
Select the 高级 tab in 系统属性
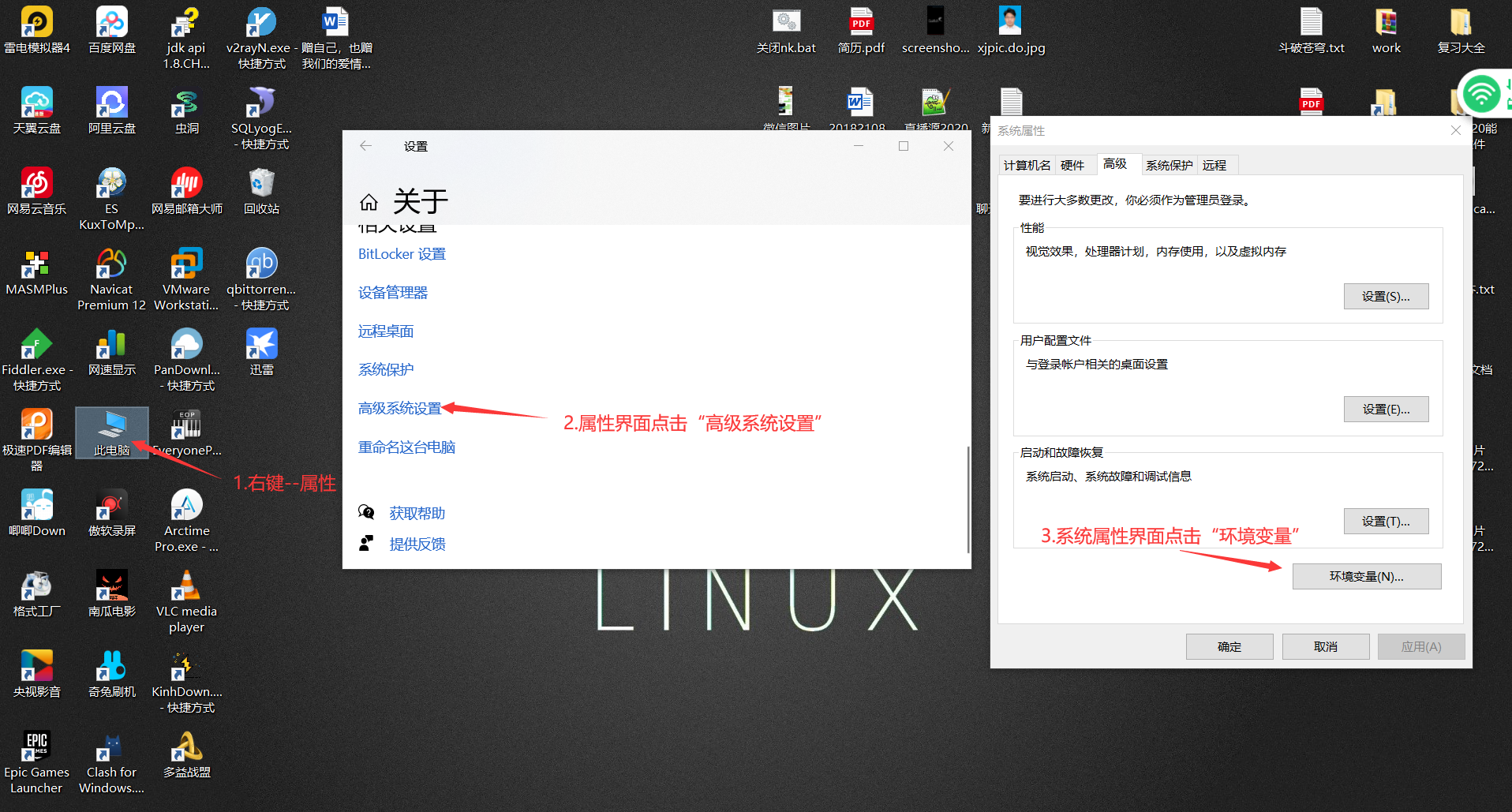pyautogui.click(x=1115, y=163)
